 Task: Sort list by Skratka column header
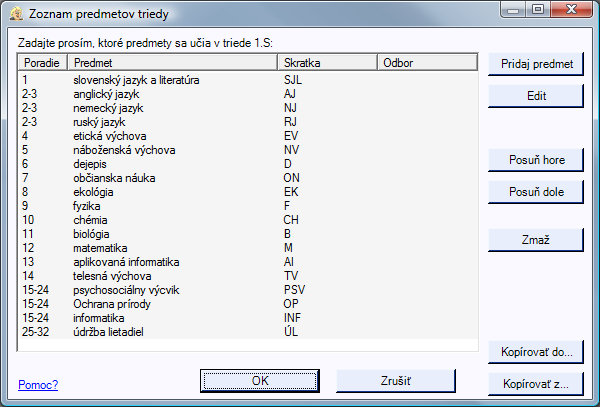328,63
